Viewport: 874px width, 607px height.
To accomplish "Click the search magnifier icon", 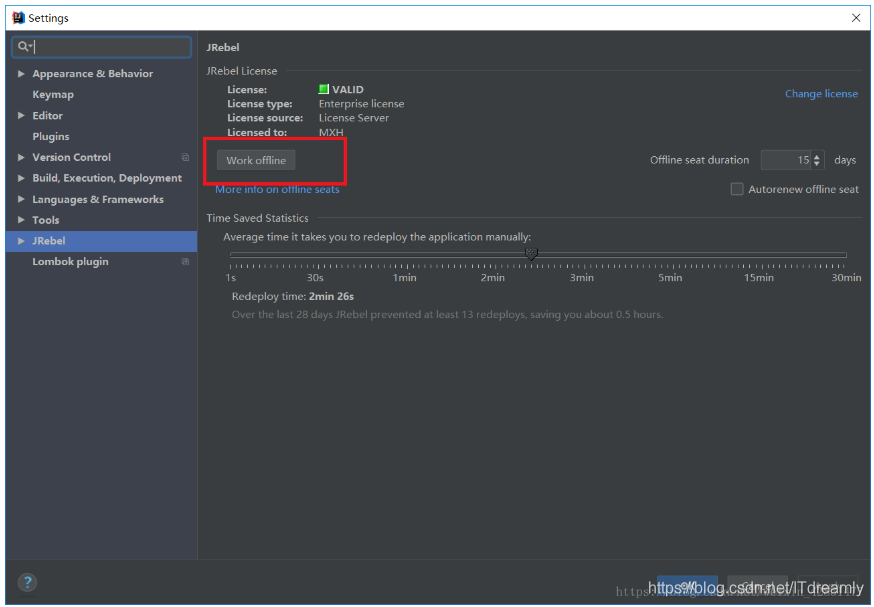I will [x=23, y=46].
